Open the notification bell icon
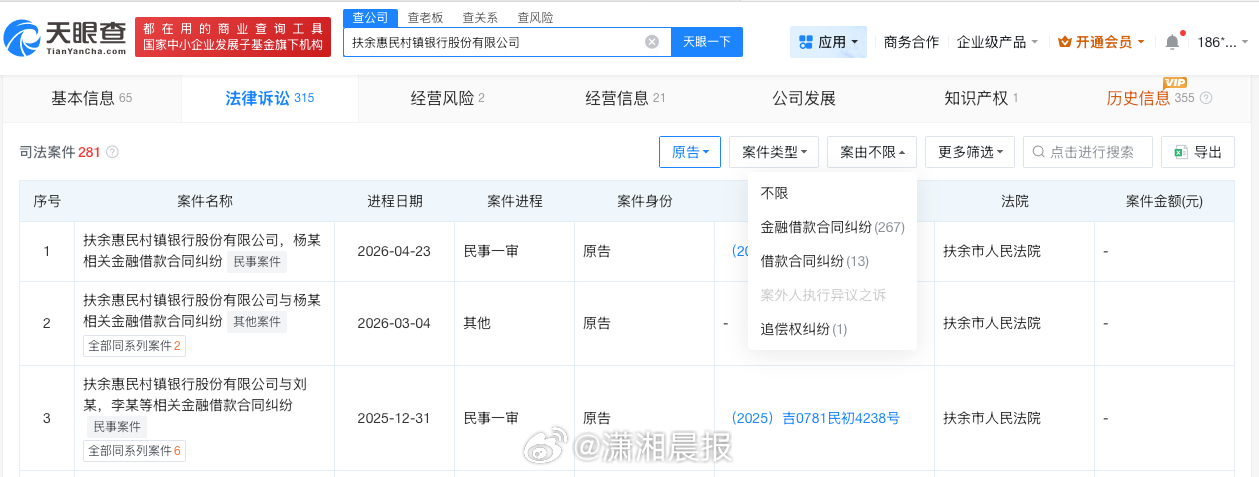Screen dimensions: 1259x477 pos(1172,42)
